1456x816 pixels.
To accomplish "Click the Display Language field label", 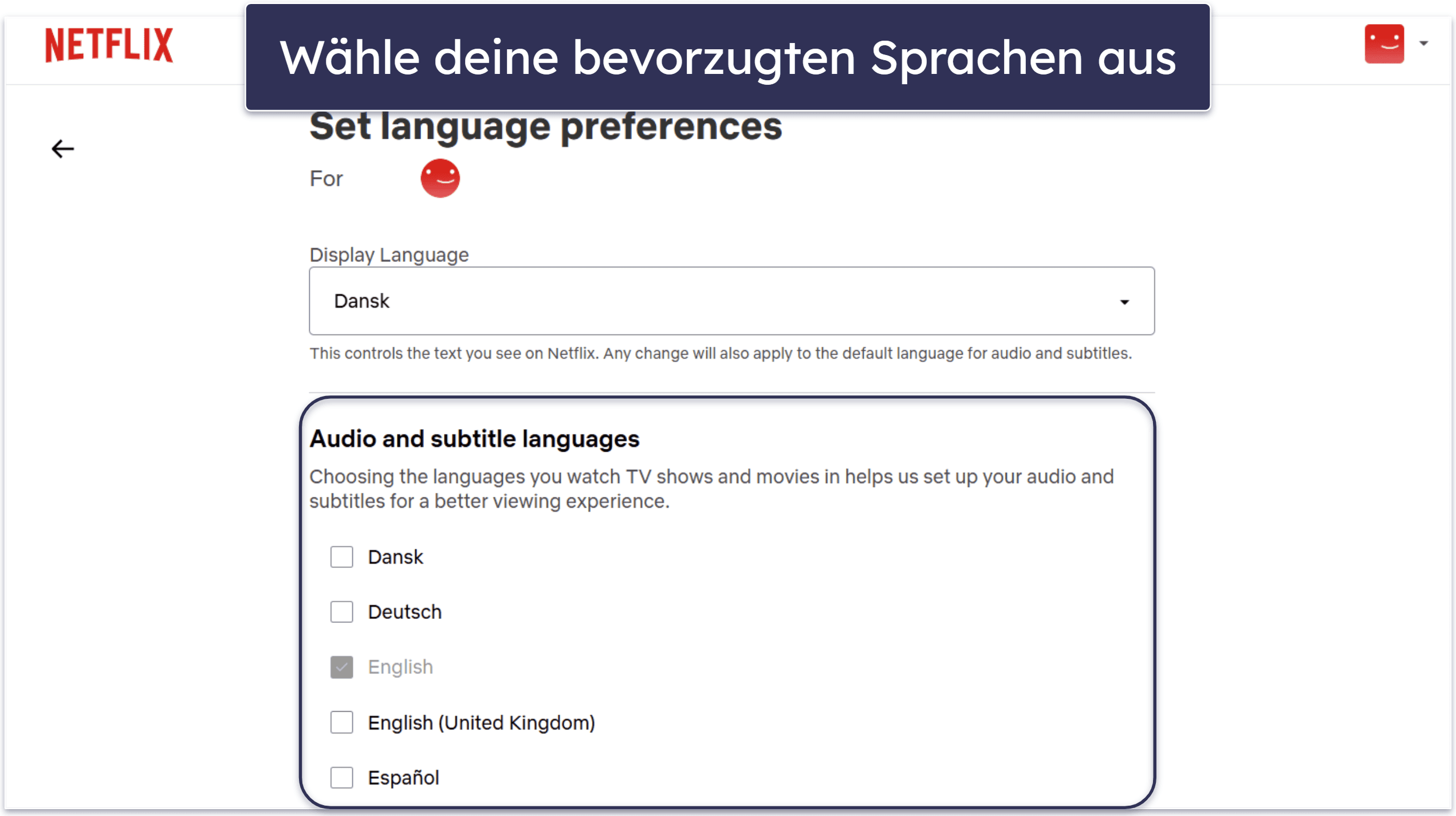I will (x=389, y=254).
